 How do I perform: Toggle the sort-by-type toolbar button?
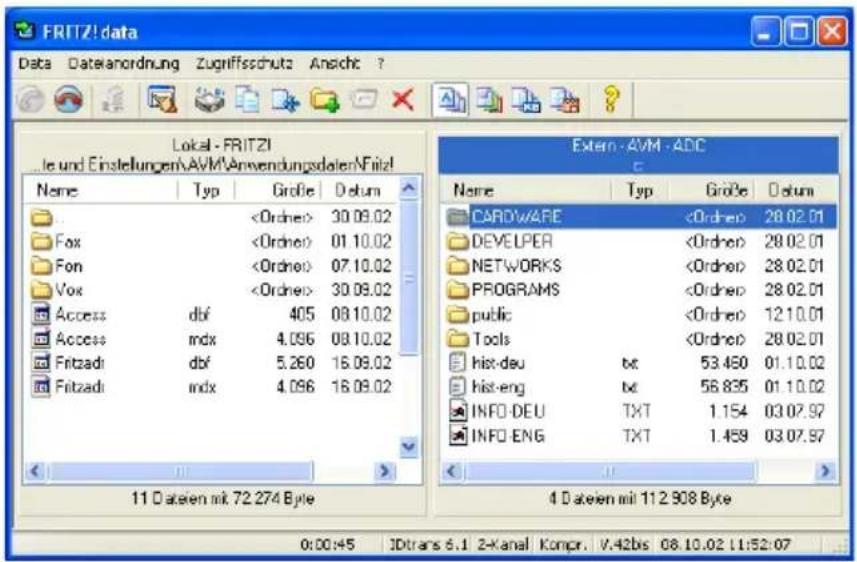pyautogui.click(x=489, y=100)
